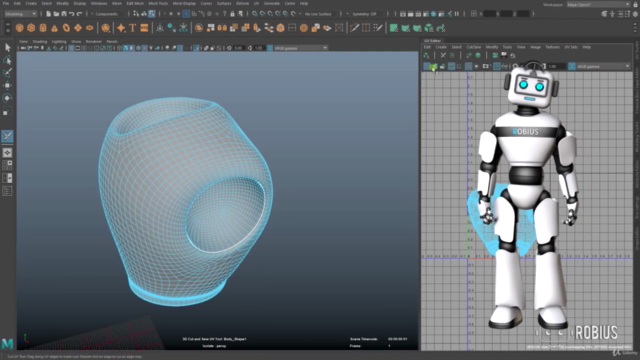Viewport: 640px width, 360px height.
Task: Select the UV Editor tab
Action: tap(432, 41)
